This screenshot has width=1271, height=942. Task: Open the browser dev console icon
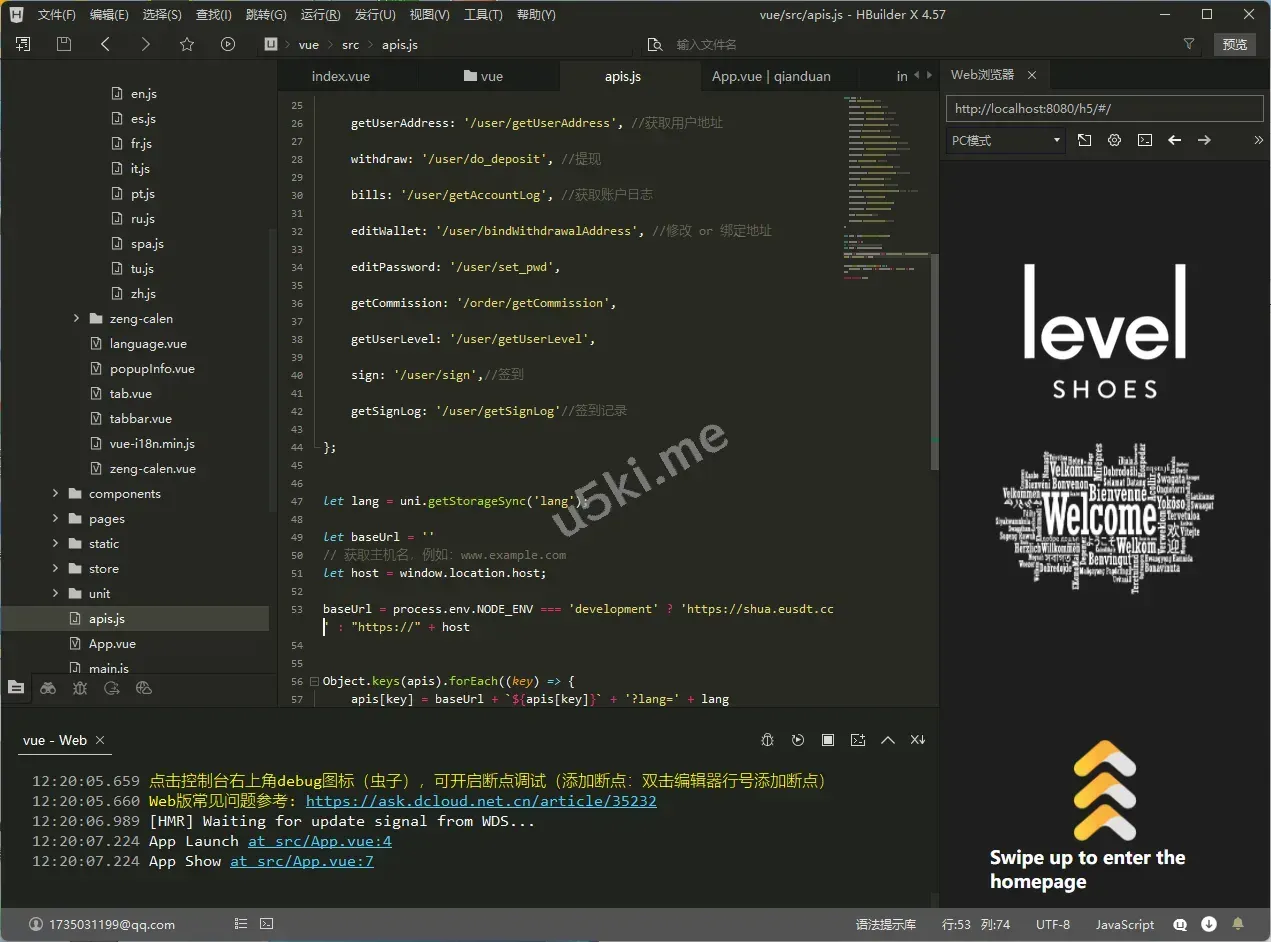(1144, 141)
